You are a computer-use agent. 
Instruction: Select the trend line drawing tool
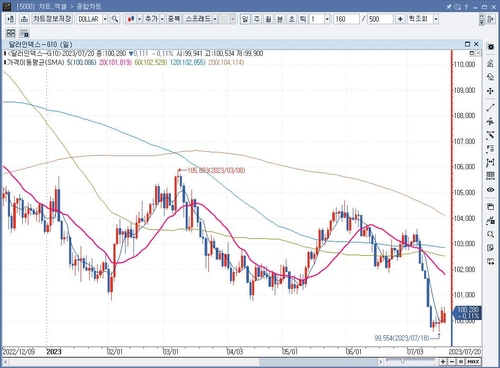491,108
